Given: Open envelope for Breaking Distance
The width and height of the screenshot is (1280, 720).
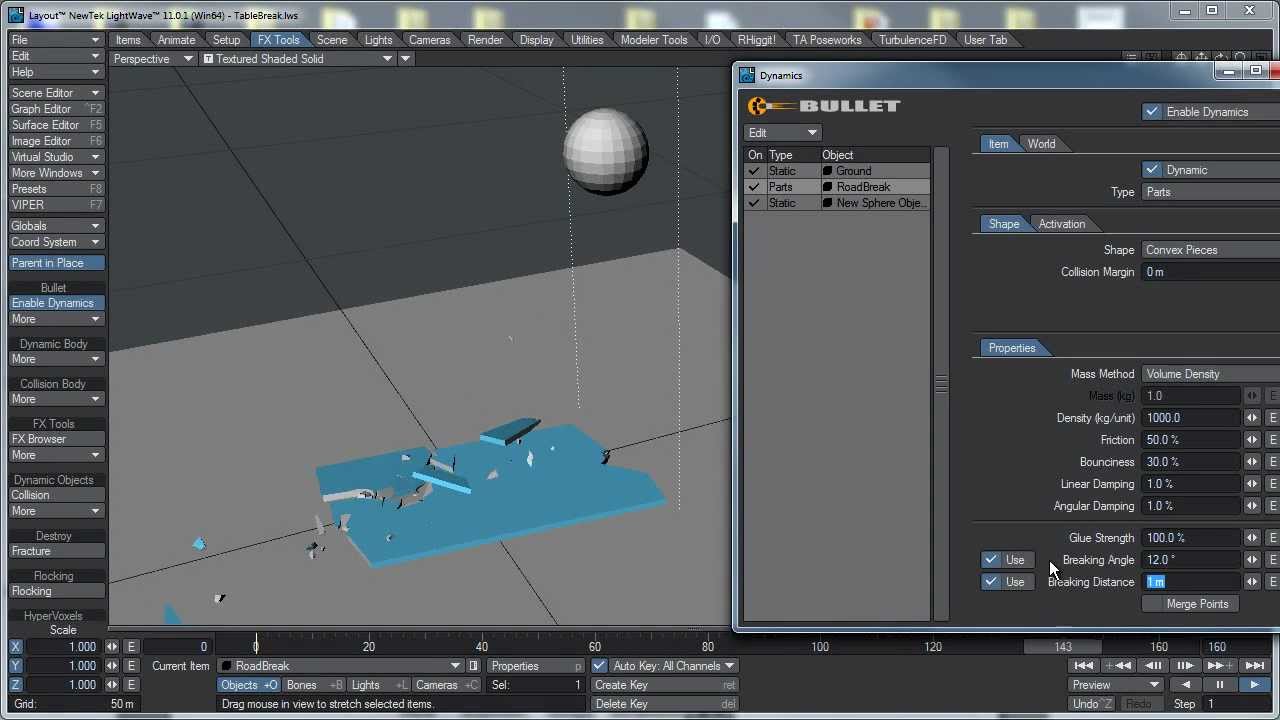Looking at the screenshot, I should coord(1273,582).
